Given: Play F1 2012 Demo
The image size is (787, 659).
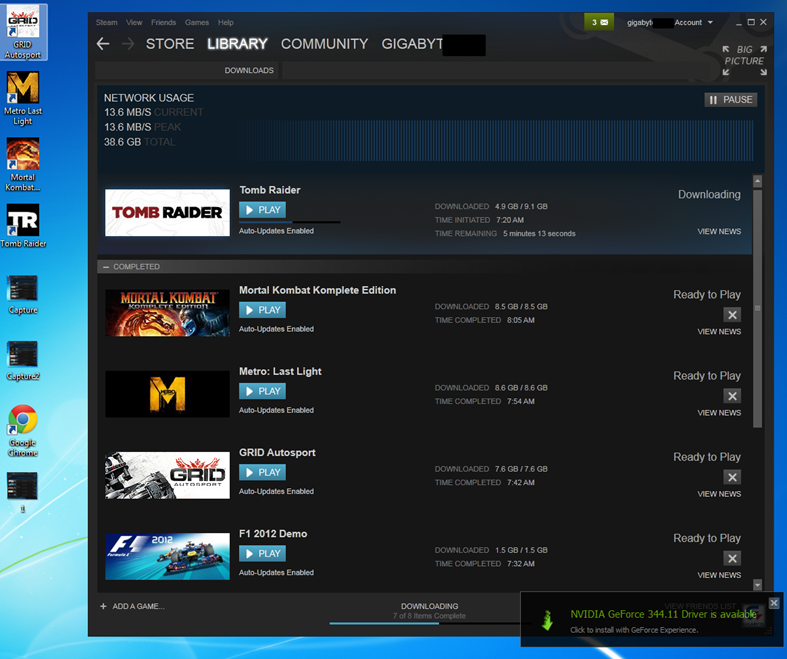Looking at the screenshot, I should coord(263,554).
